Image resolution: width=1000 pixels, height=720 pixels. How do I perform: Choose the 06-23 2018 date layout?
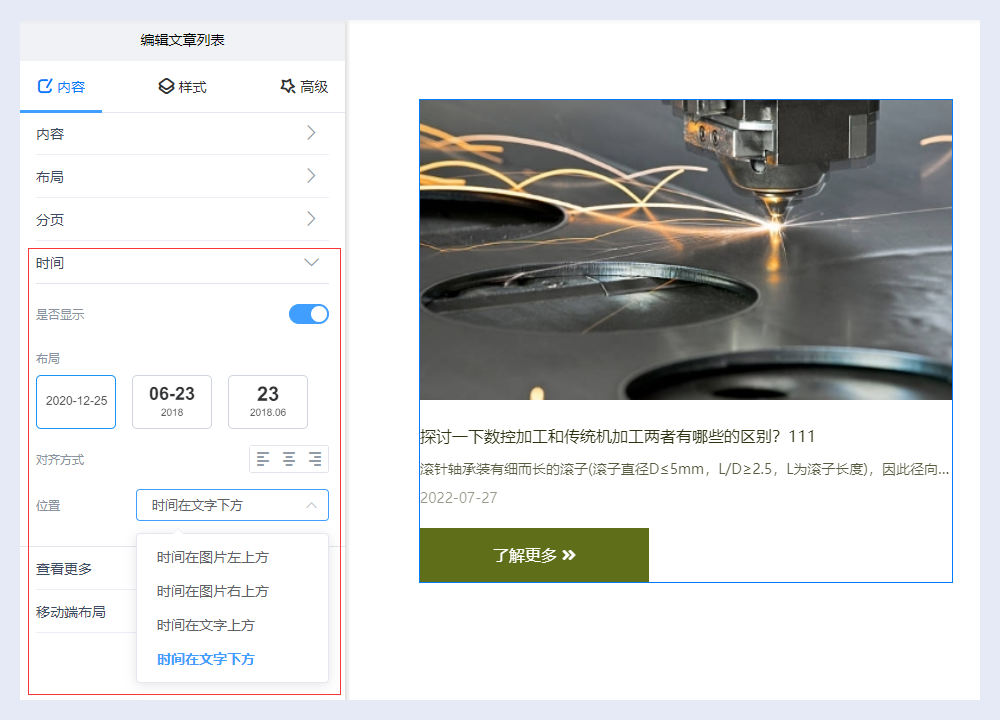(x=172, y=401)
